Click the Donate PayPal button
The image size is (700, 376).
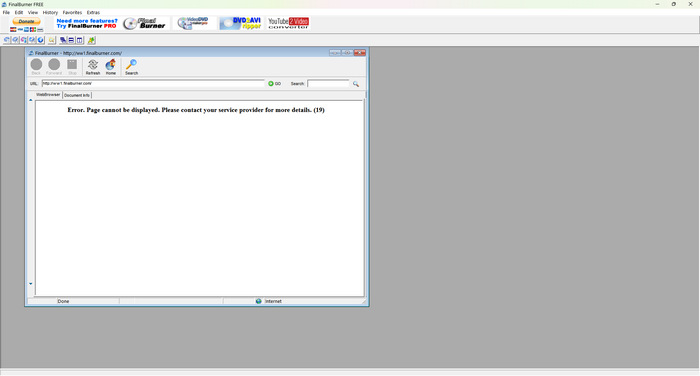pyautogui.click(x=26, y=21)
